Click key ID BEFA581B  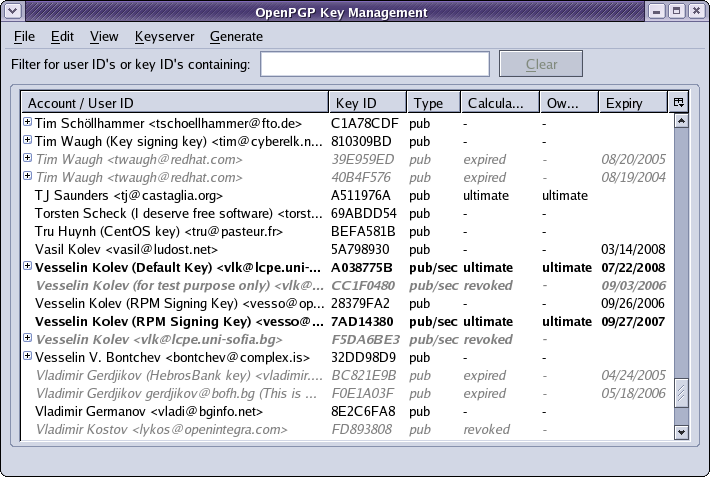coord(363,231)
